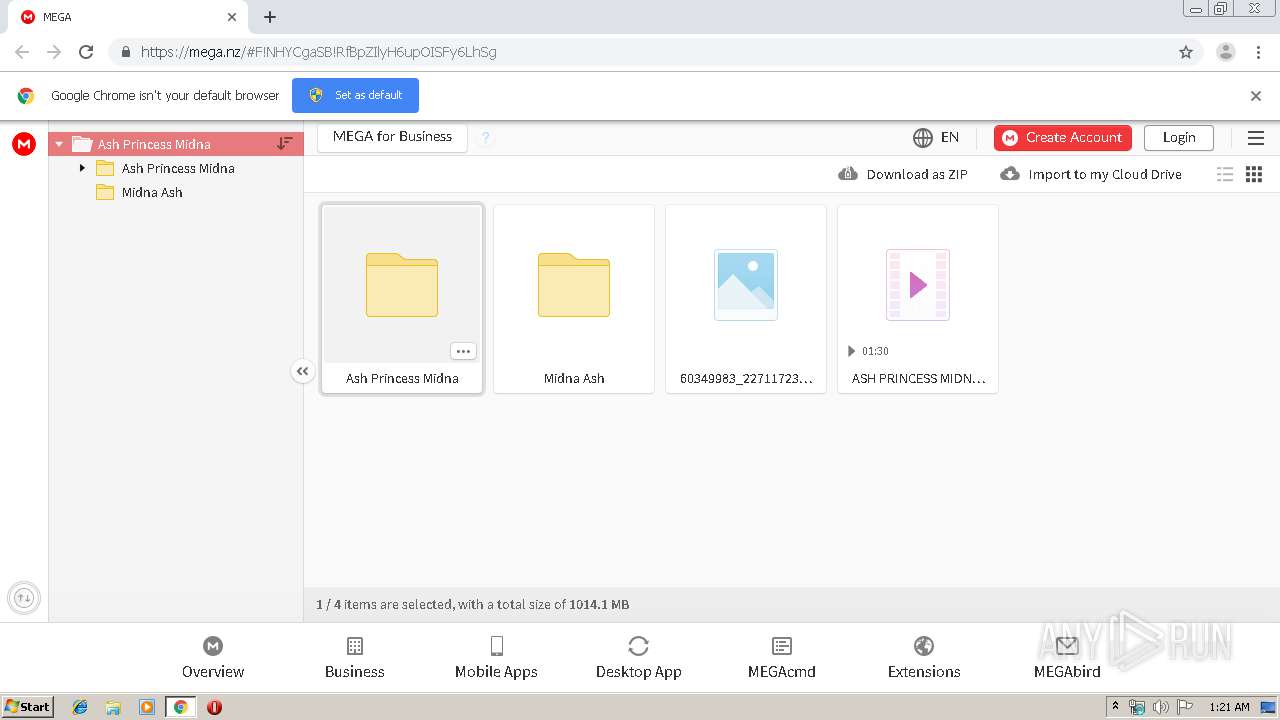Open Business in the bottom bar

(355, 658)
